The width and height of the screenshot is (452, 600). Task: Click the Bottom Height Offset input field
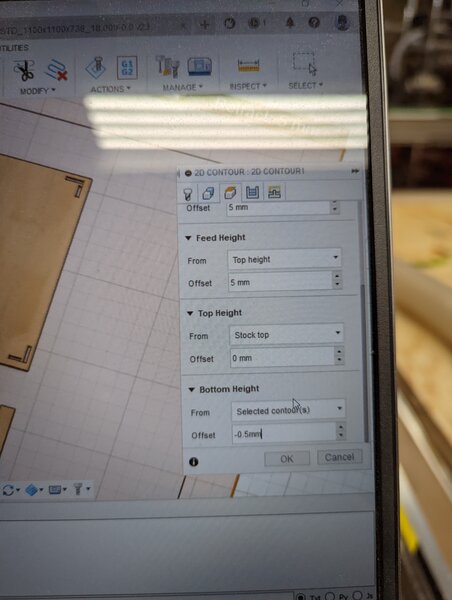click(x=284, y=434)
